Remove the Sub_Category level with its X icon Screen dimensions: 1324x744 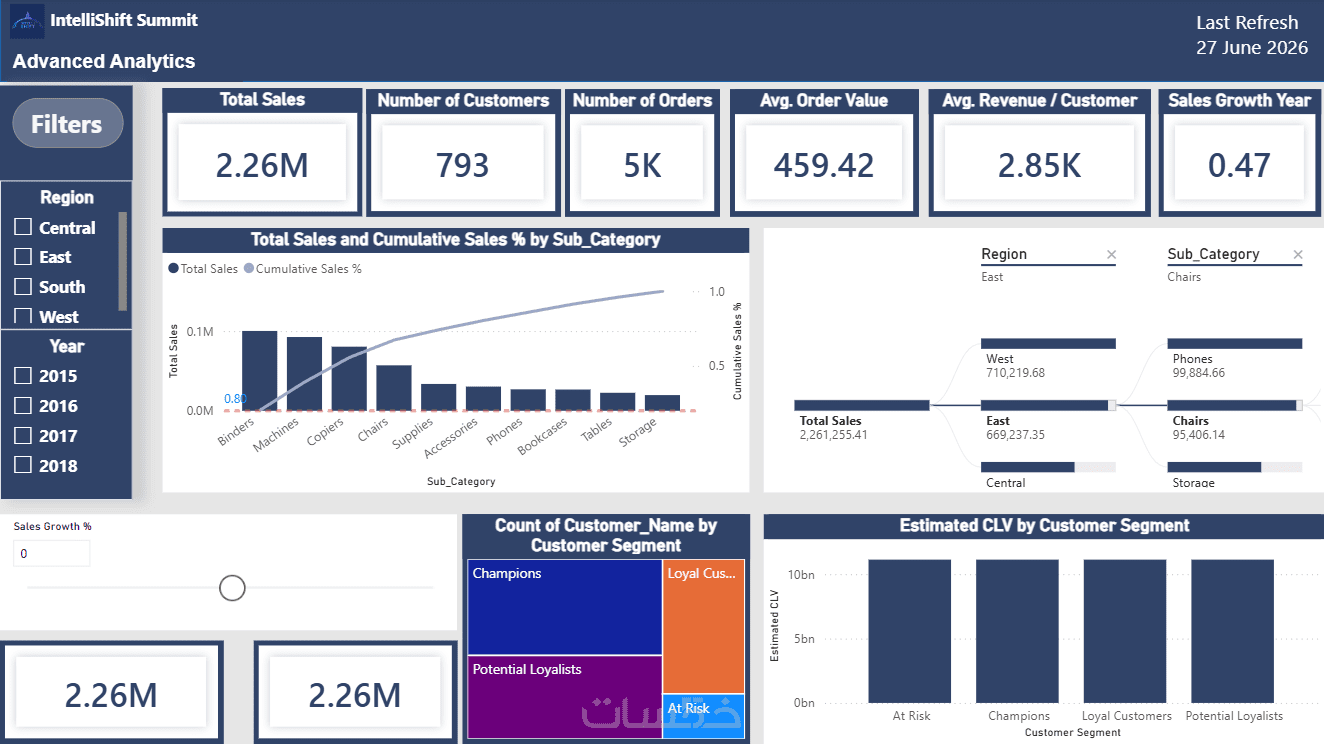tap(1298, 255)
